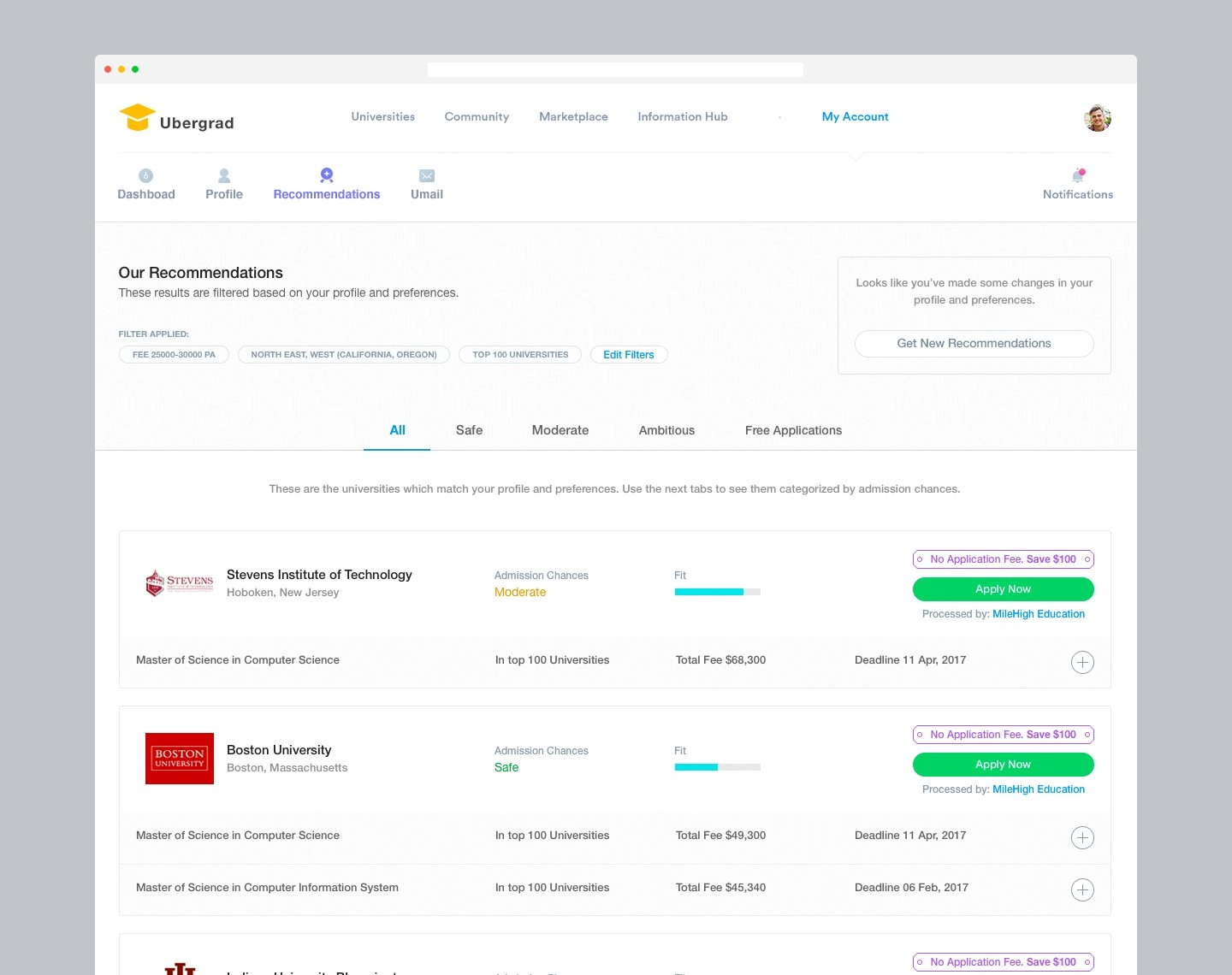
Task: Go to the Community section
Action: [477, 116]
